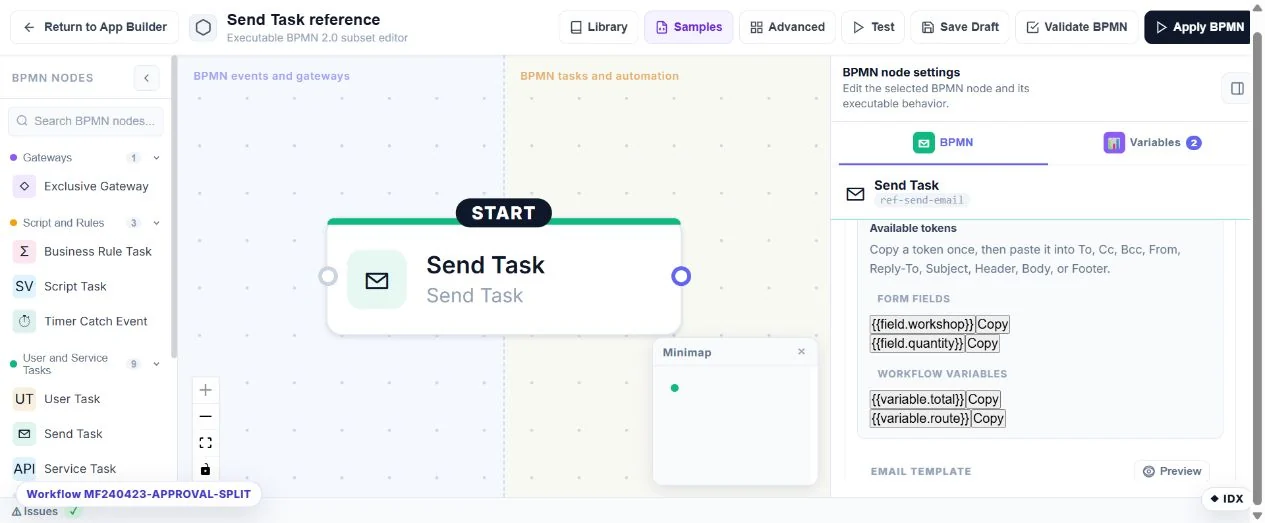Copy the {{variable.route}} token
1265x523 pixels.
coord(988,418)
